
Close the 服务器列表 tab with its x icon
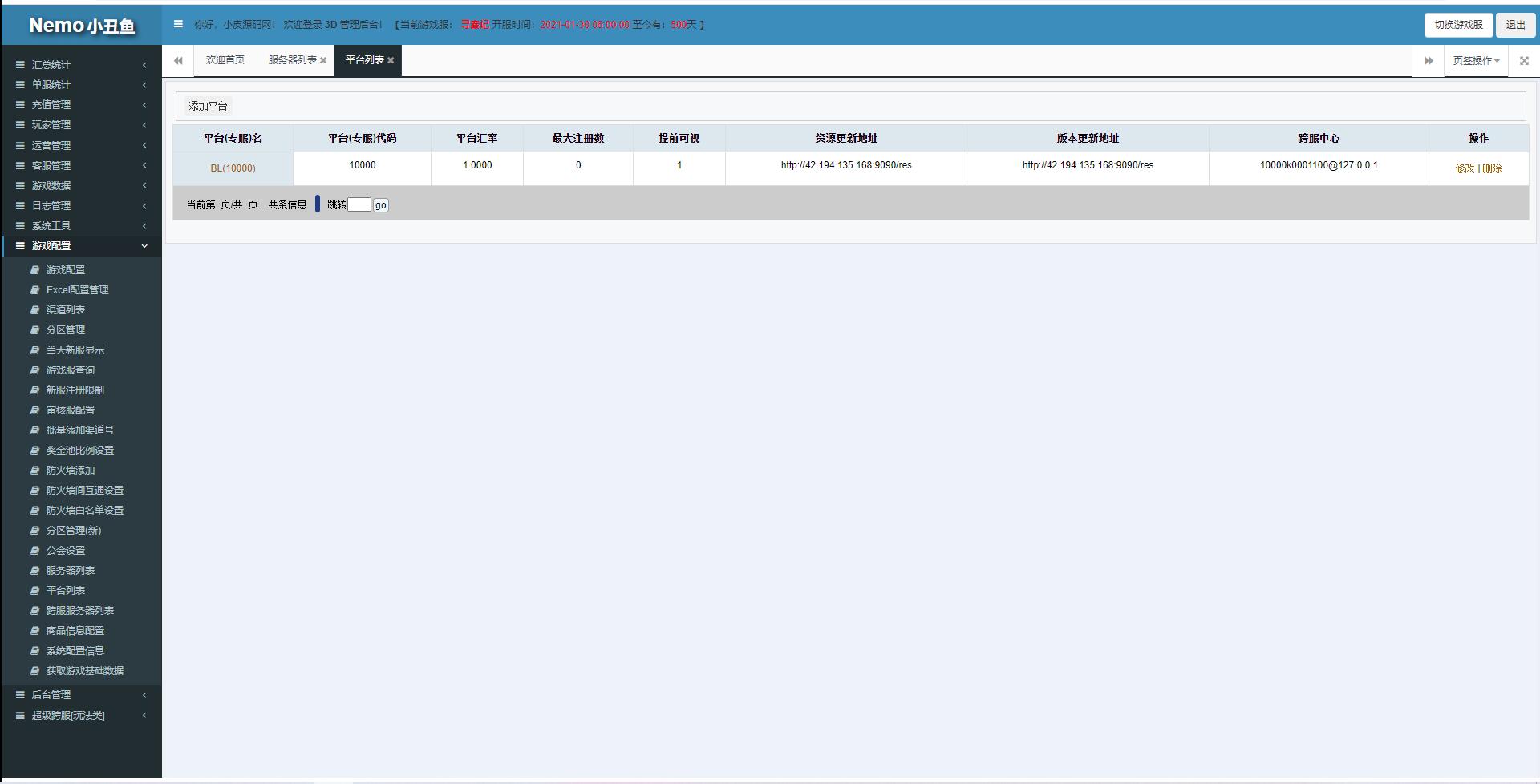pyautogui.click(x=323, y=61)
